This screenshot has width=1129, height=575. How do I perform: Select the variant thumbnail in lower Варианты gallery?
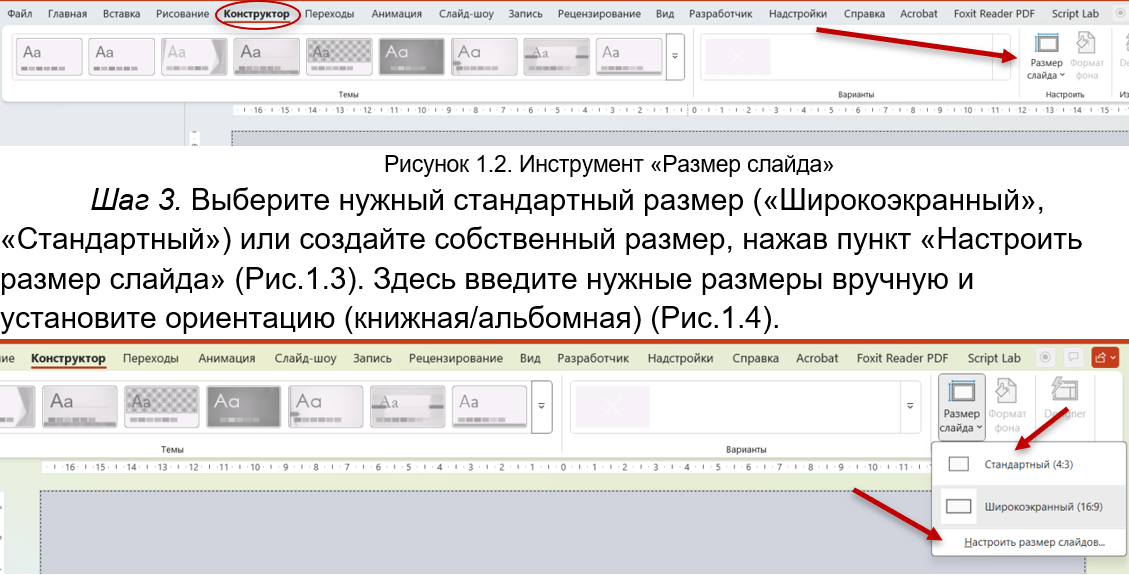click(x=612, y=406)
